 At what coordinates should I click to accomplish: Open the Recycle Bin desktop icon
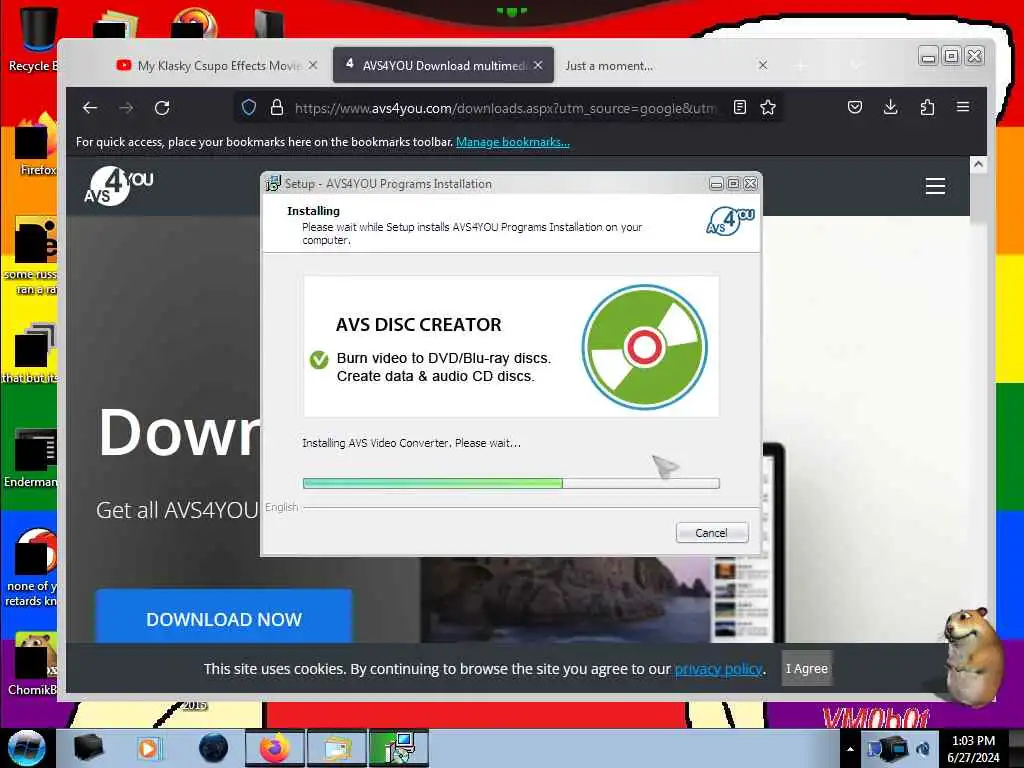coord(36,39)
